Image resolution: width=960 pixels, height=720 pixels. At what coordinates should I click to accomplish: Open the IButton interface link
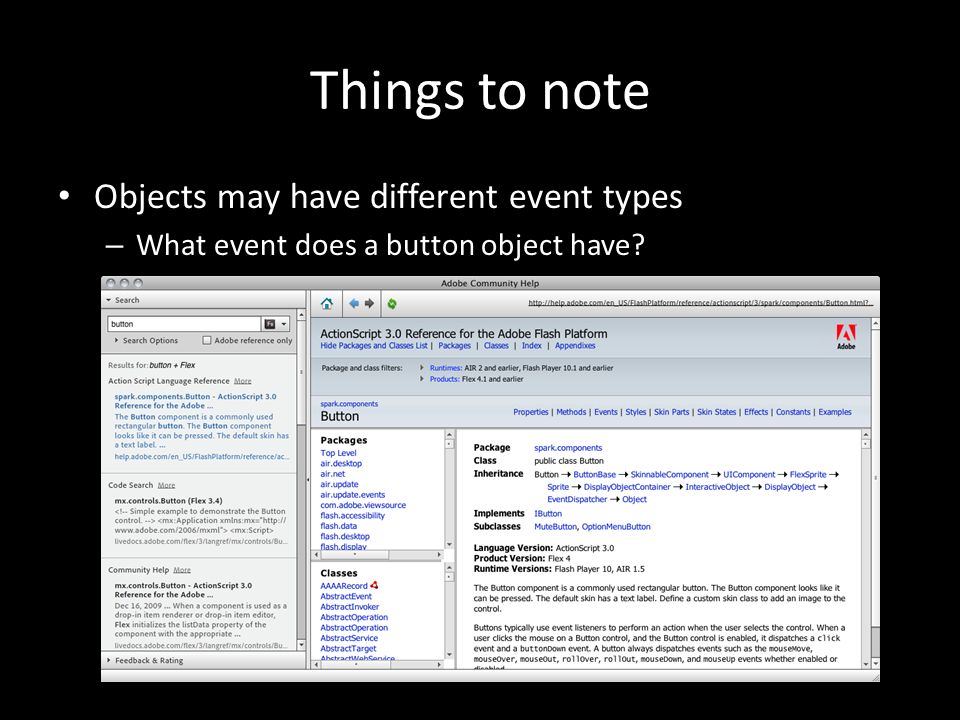[547, 514]
